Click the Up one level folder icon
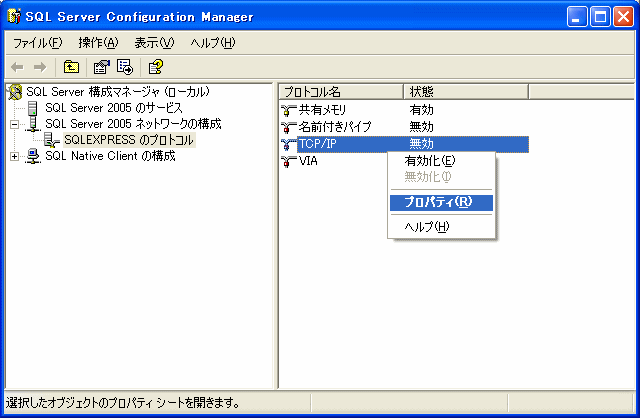Image resolution: width=640 pixels, height=418 pixels. [x=71, y=67]
